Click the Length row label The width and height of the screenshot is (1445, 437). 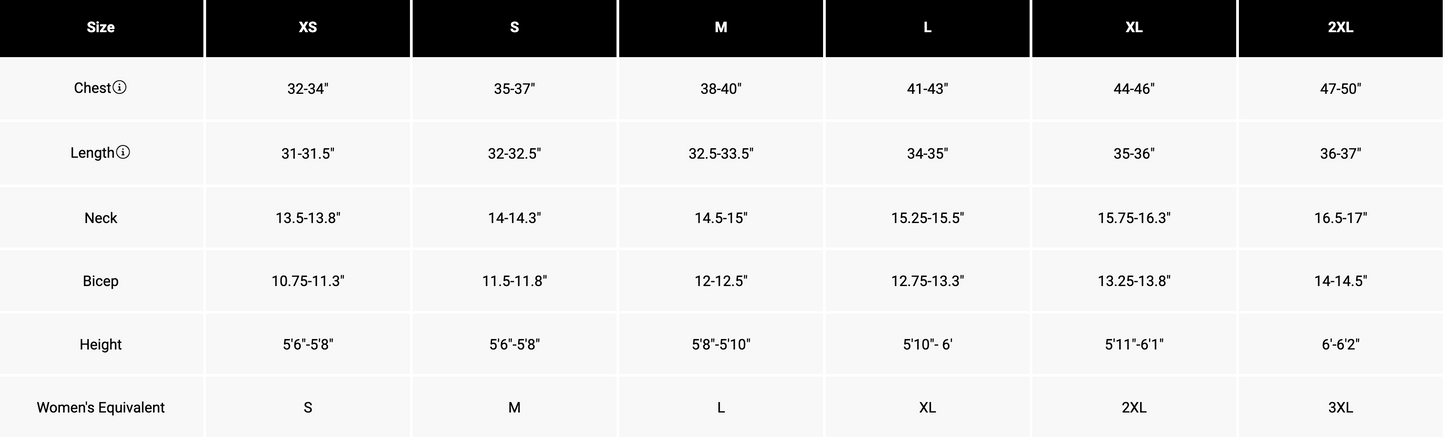[x=92, y=153]
